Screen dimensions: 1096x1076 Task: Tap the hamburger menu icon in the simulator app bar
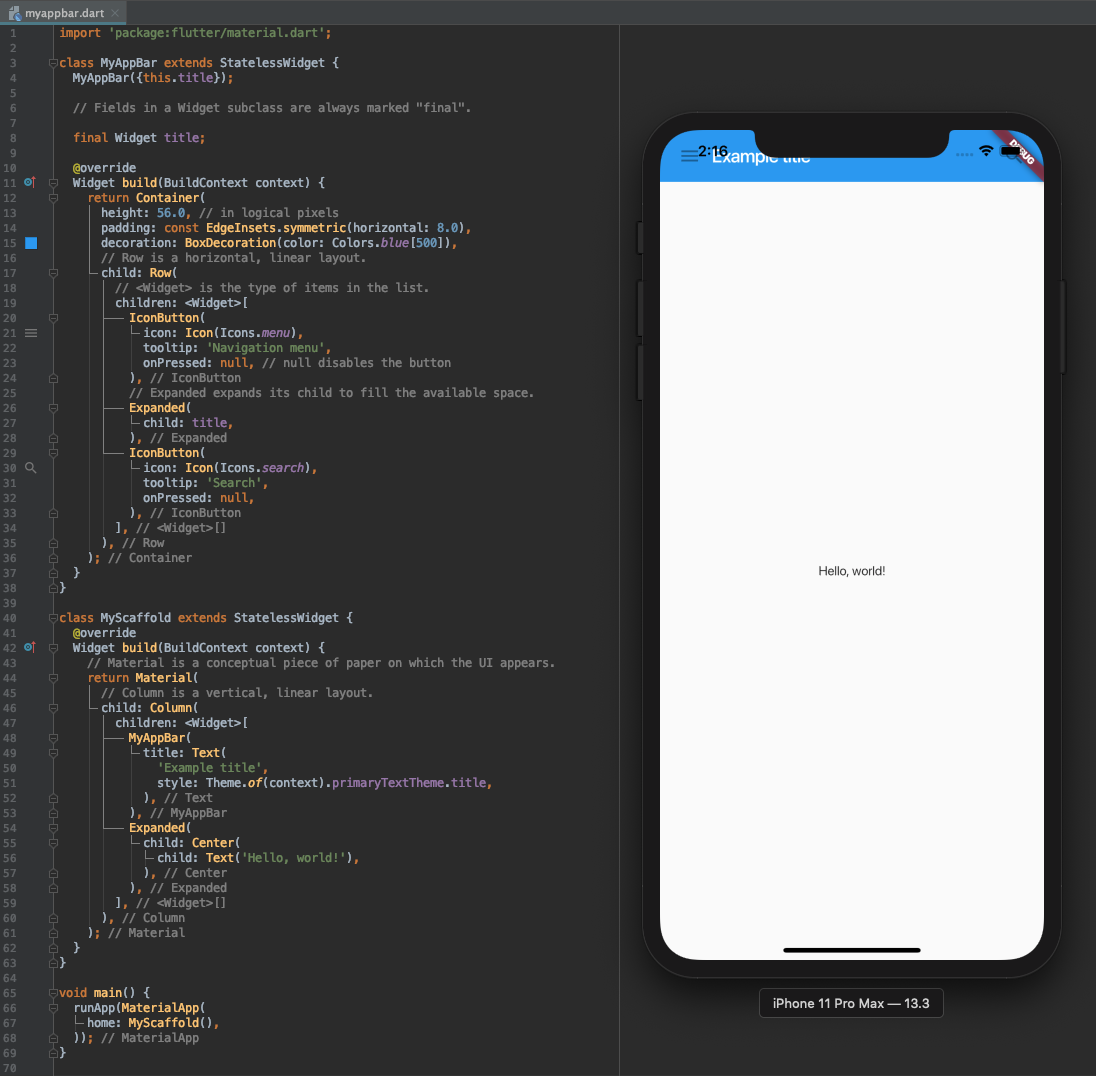[x=689, y=156]
